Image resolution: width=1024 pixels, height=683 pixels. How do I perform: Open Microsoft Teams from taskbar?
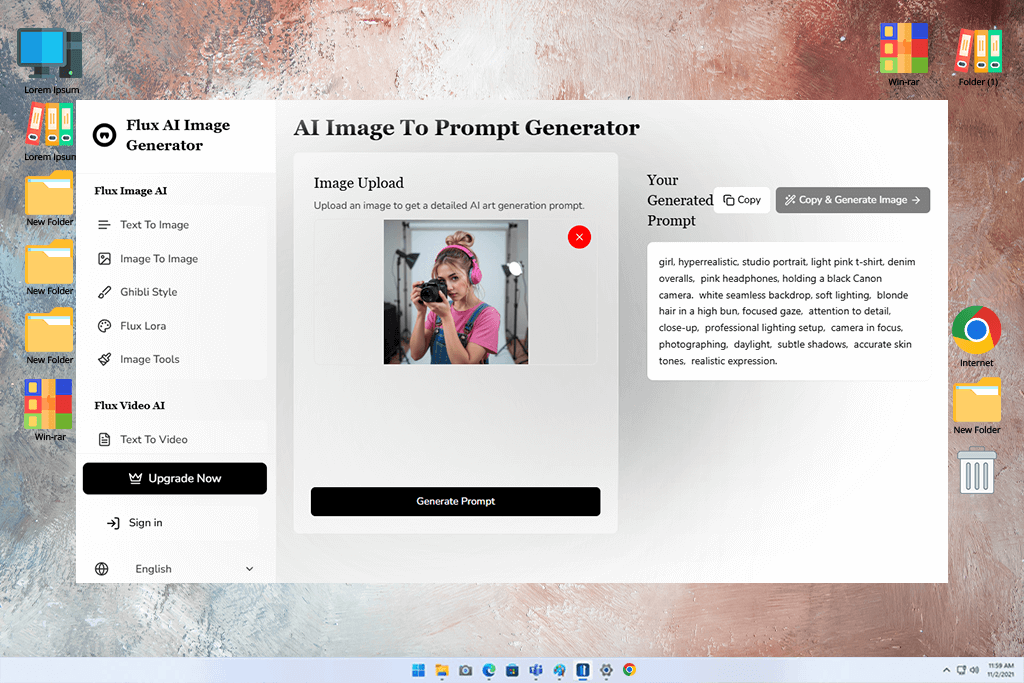536,670
